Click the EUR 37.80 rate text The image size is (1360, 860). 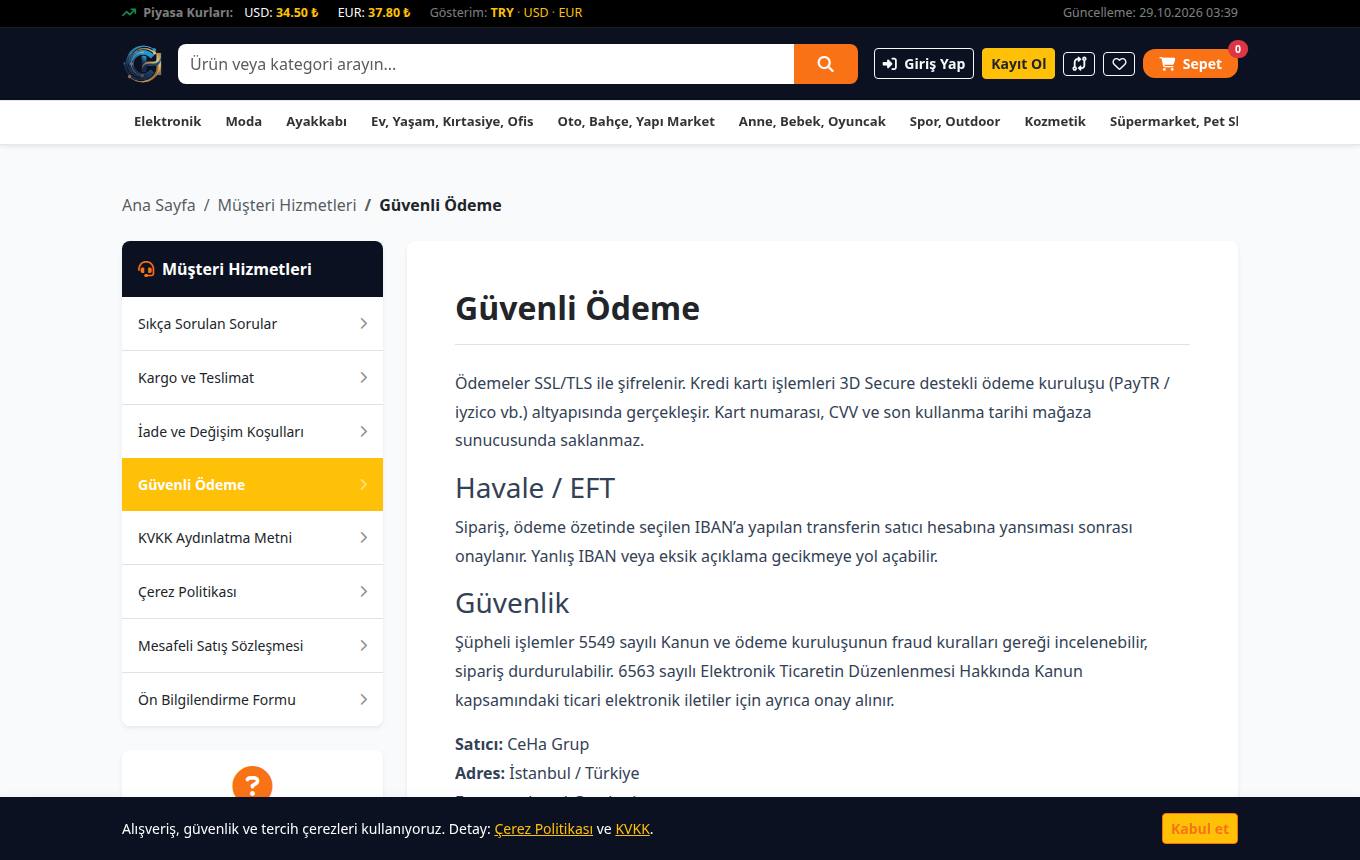[x=375, y=13]
